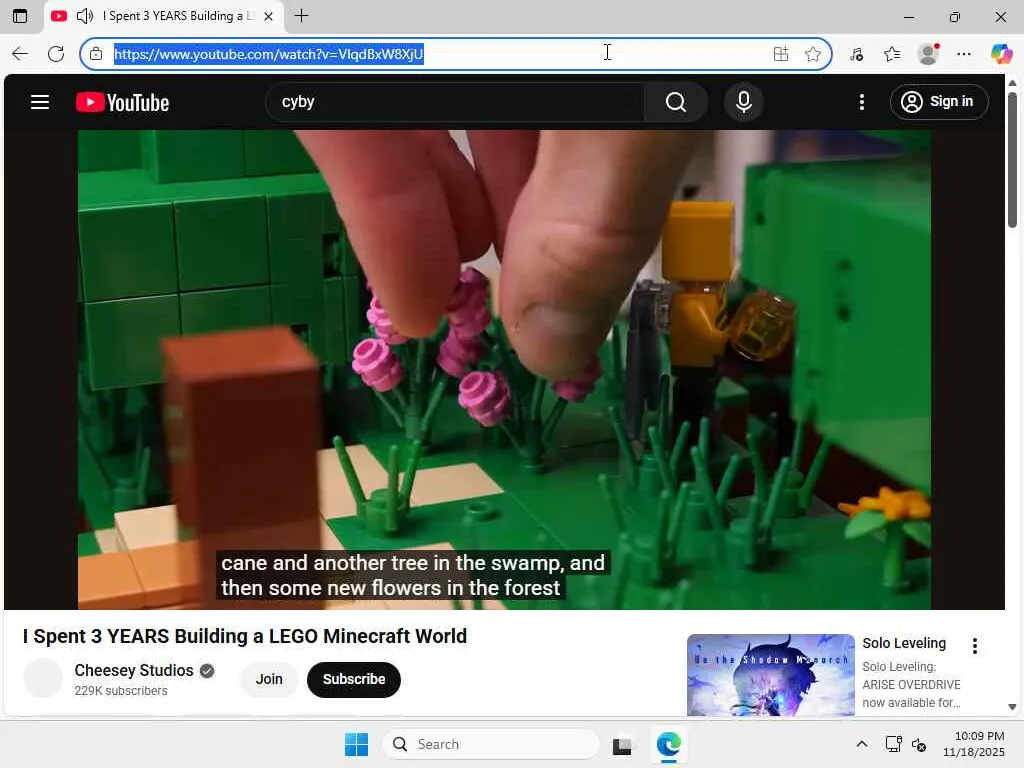Subscribe to Cheesey Studios
Viewport: 1024px width, 768px height.
click(353, 679)
